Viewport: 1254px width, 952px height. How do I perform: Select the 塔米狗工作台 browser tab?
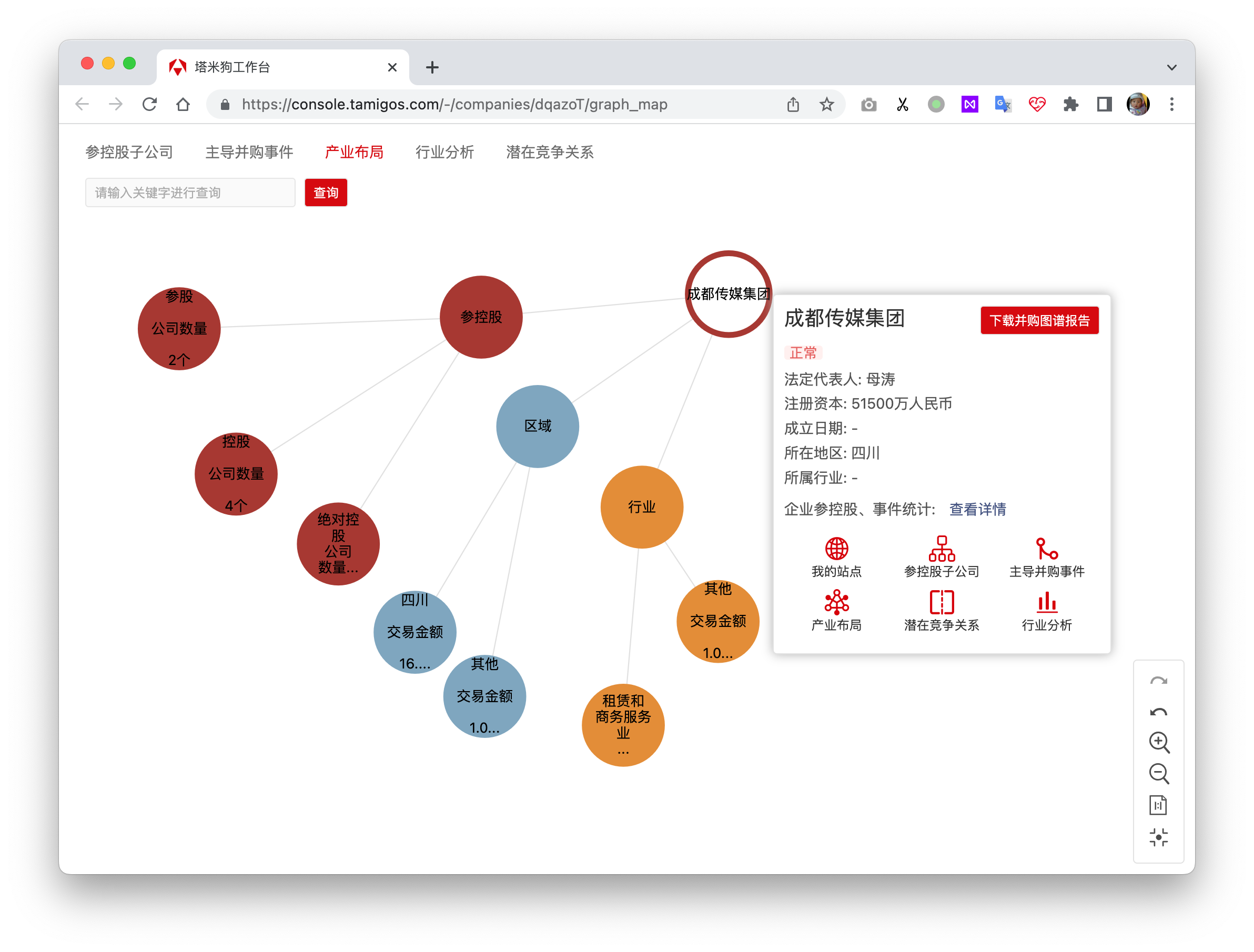click(282, 67)
